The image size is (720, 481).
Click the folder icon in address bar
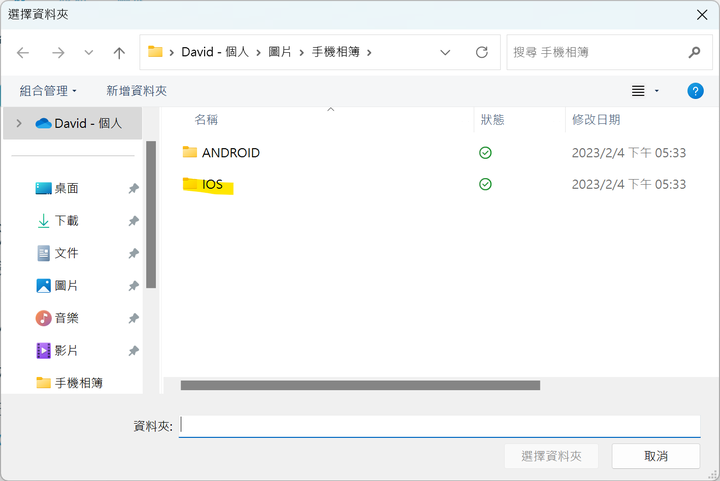155,52
